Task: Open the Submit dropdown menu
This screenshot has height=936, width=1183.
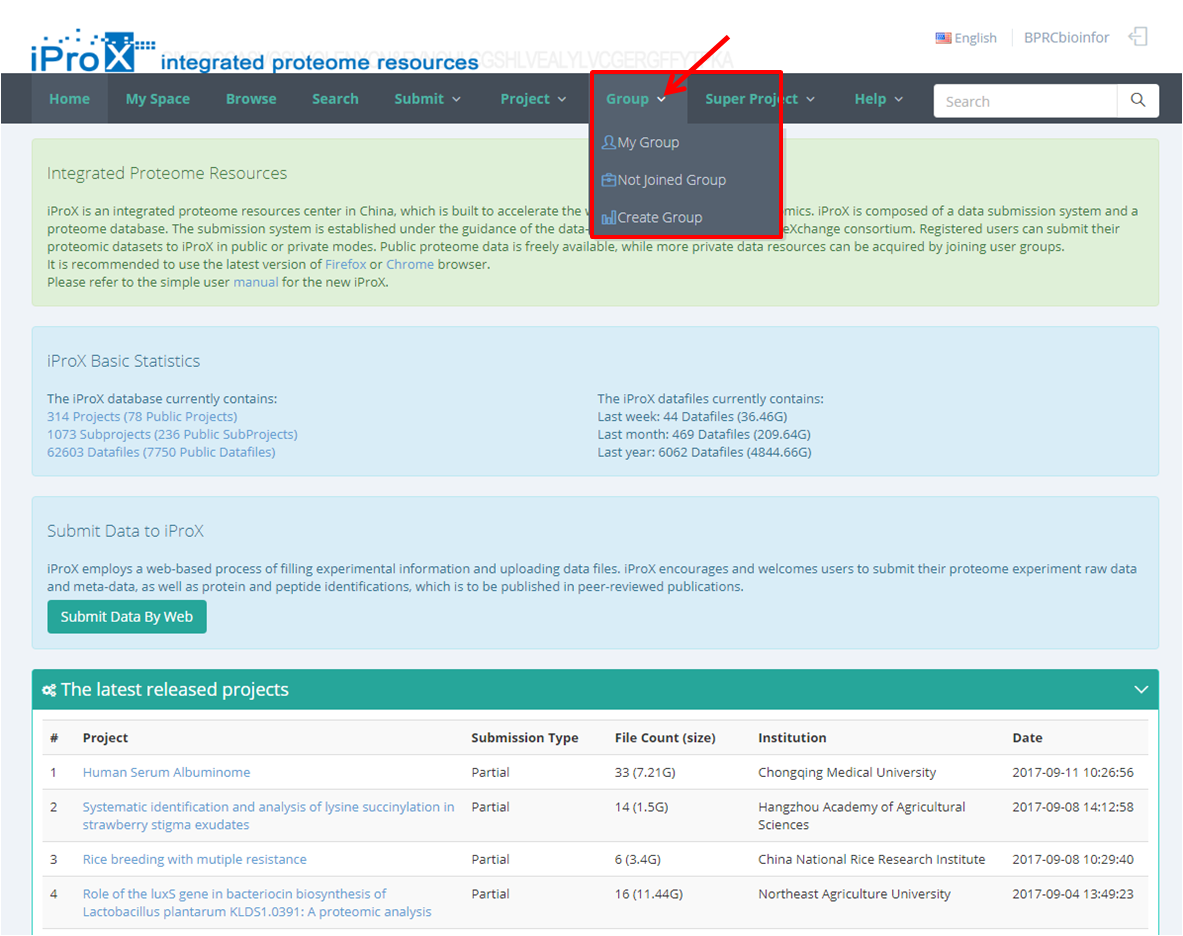Action: pos(427,99)
